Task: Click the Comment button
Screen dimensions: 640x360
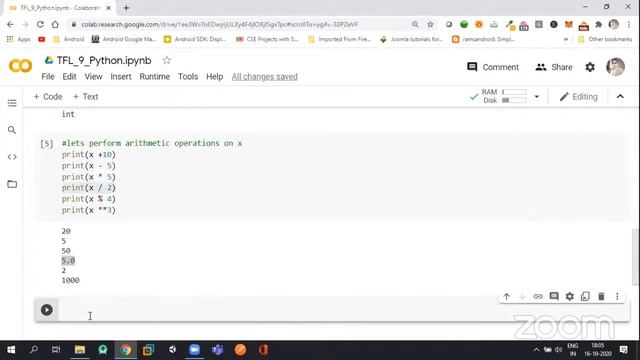Action: click(493, 67)
